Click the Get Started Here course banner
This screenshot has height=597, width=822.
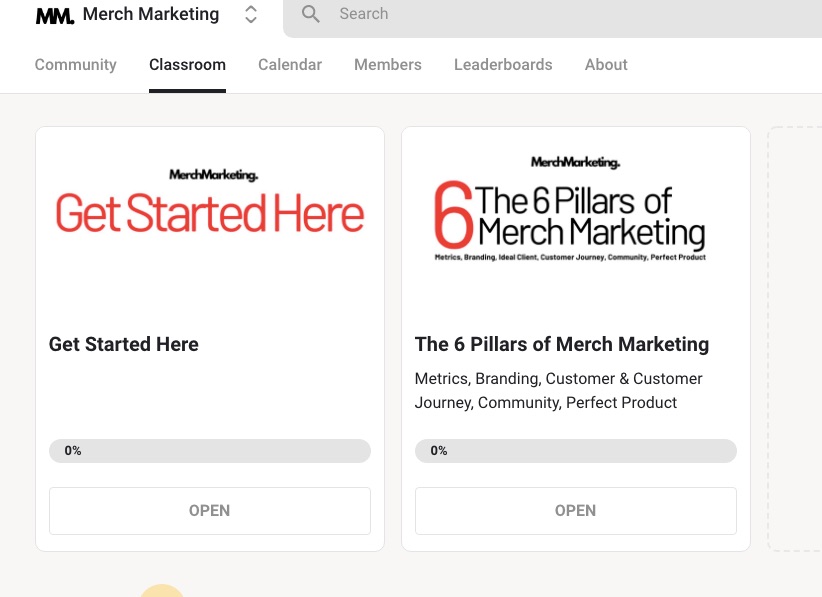click(x=210, y=214)
